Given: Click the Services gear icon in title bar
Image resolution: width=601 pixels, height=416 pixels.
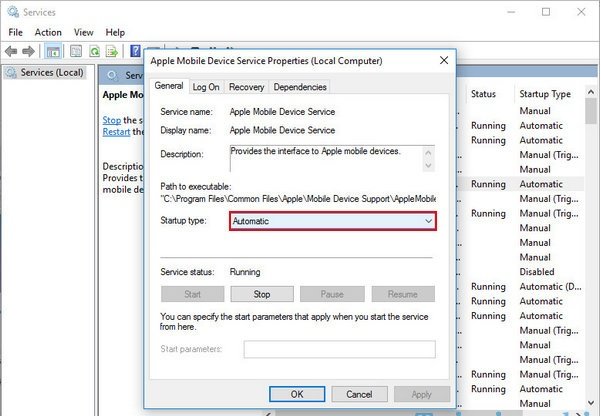Looking at the screenshot, I should click(13, 12).
